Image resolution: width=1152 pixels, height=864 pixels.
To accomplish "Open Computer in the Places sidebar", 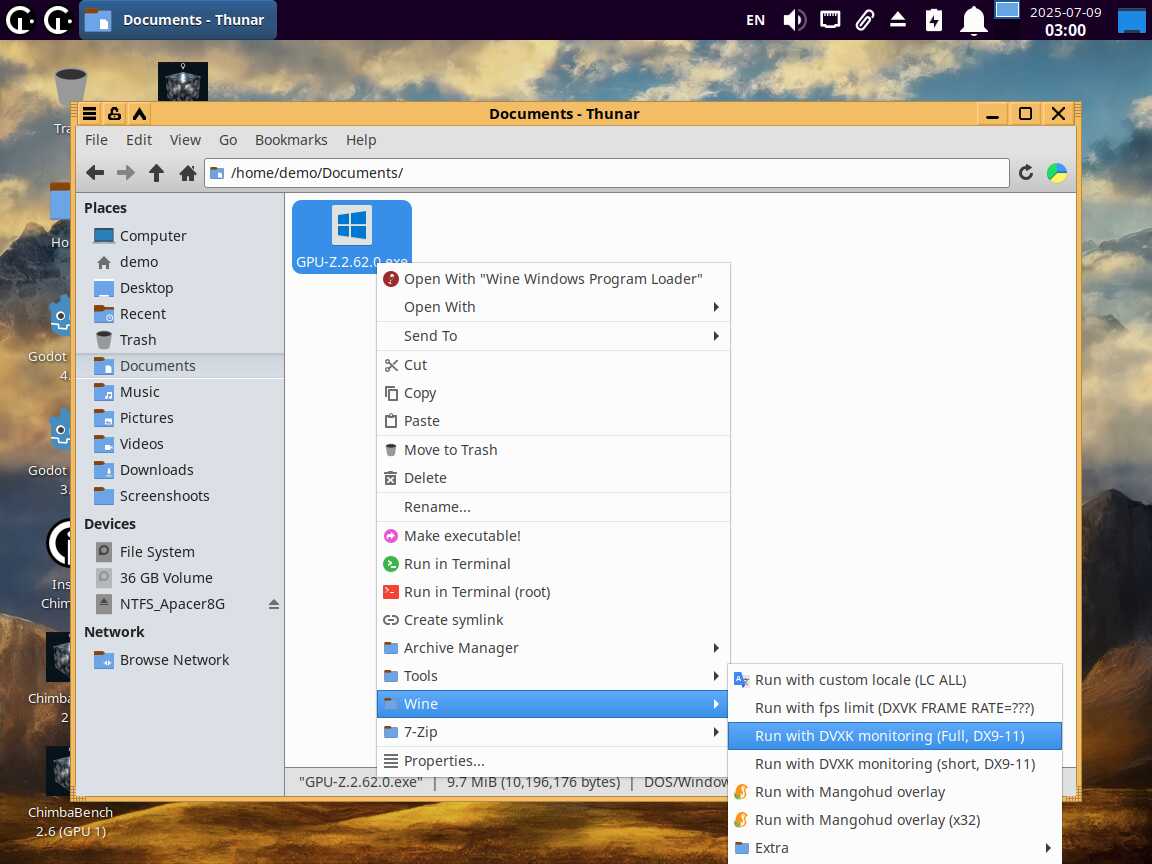I will (x=180, y=236).
